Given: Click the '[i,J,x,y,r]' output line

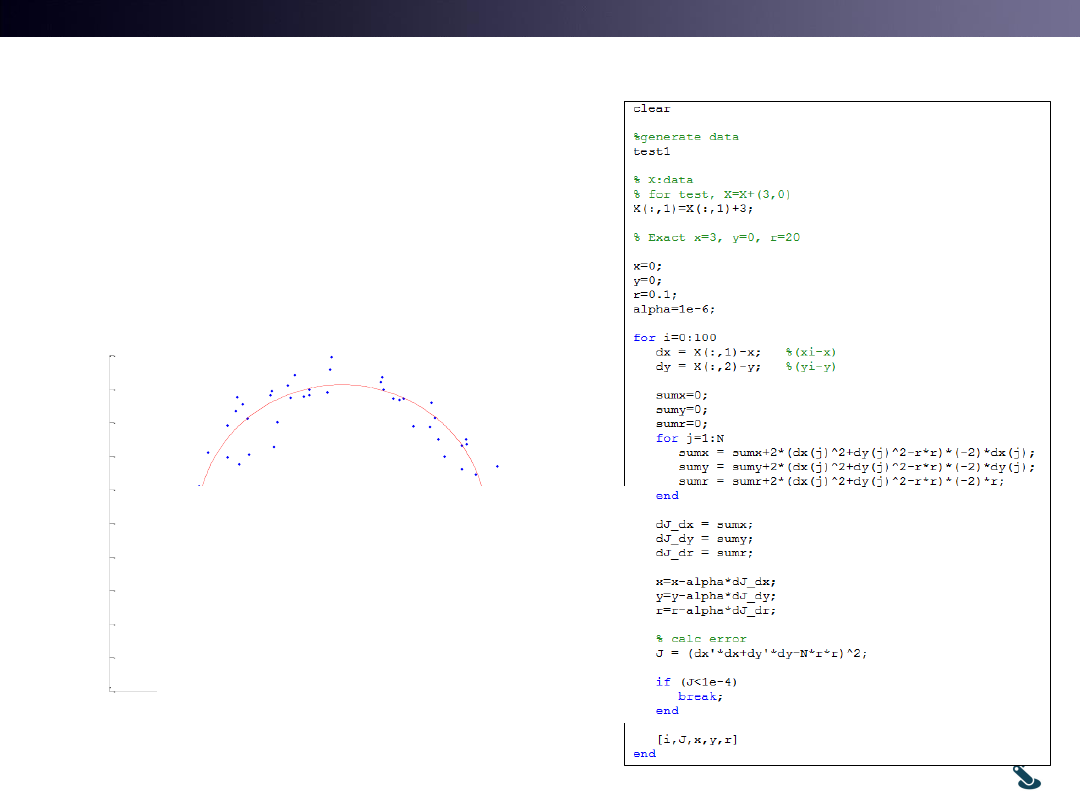Looking at the screenshot, I should [x=697, y=739].
